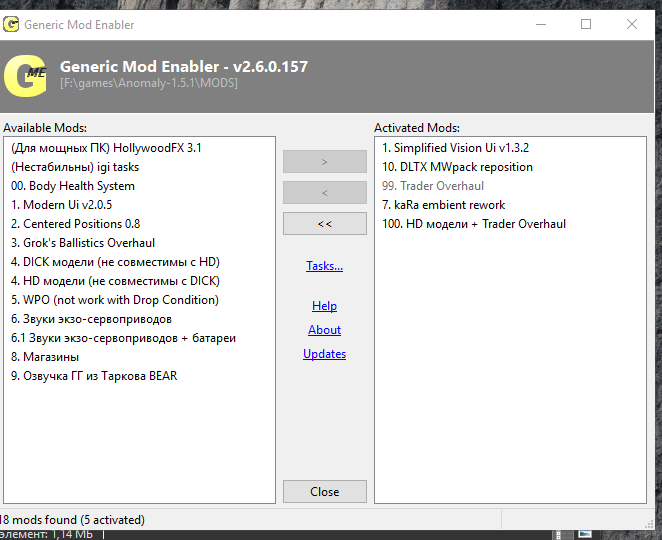
Task: Open the Tasks... link
Action: click(x=324, y=266)
